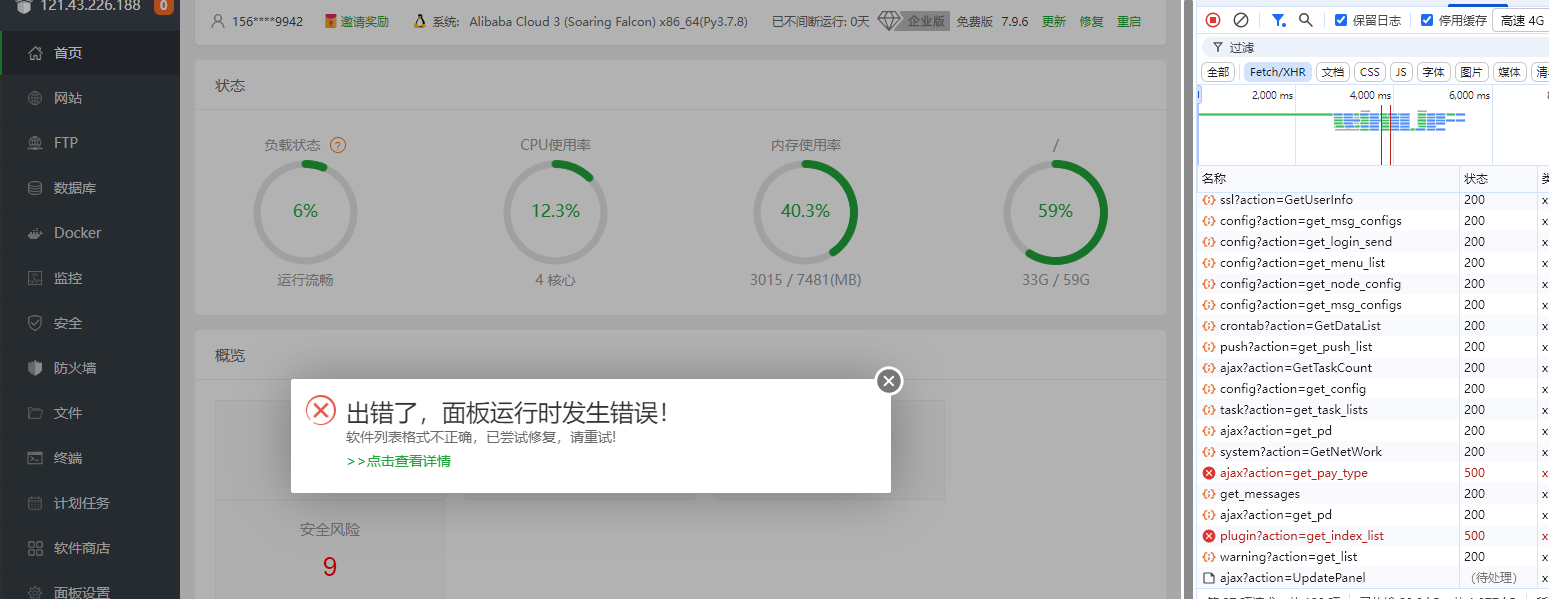Toggle the 保留日志 checkbox
The height and width of the screenshot is (599, 1549).
coord(1341,20)
